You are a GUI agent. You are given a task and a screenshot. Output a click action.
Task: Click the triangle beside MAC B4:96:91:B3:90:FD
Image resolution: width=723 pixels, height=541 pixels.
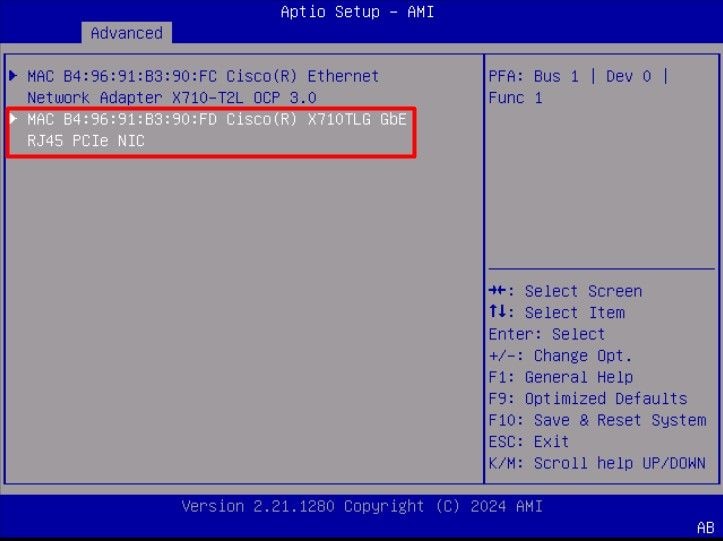(x=13, y=119)
